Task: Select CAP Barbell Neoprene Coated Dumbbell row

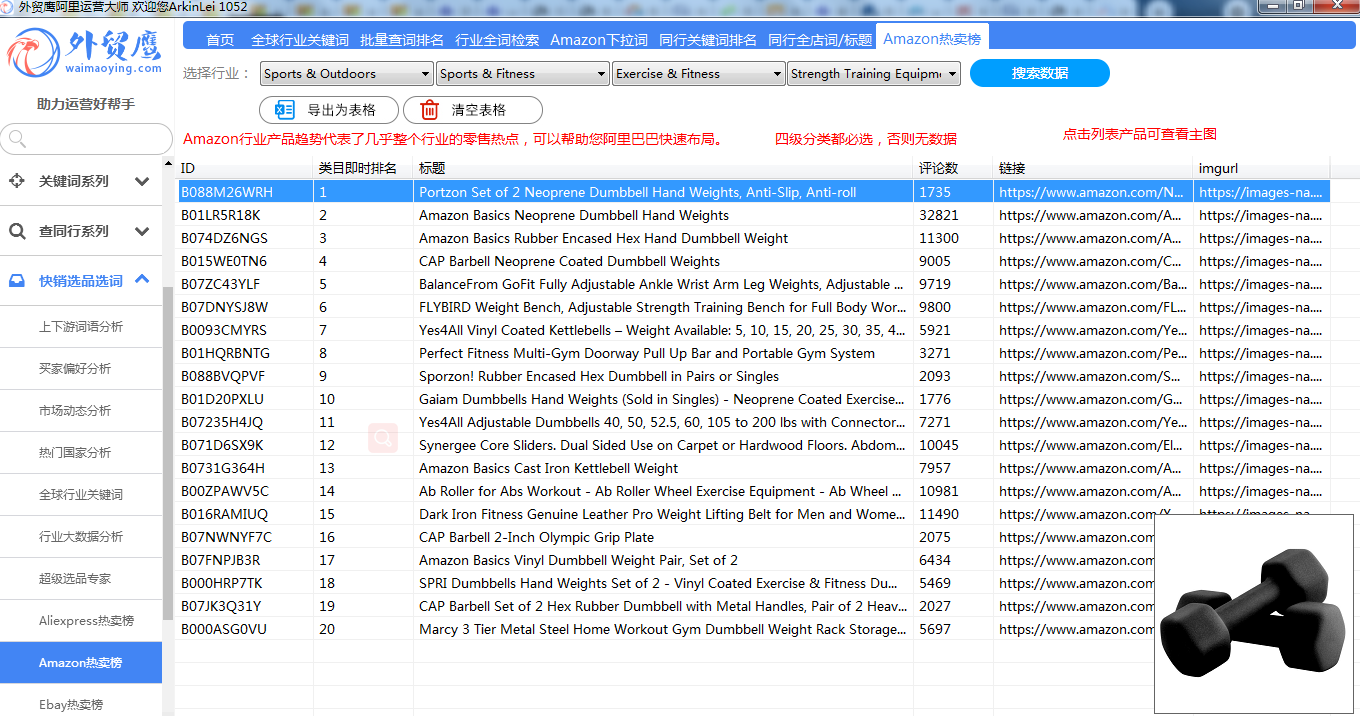Action: point(753,261)
